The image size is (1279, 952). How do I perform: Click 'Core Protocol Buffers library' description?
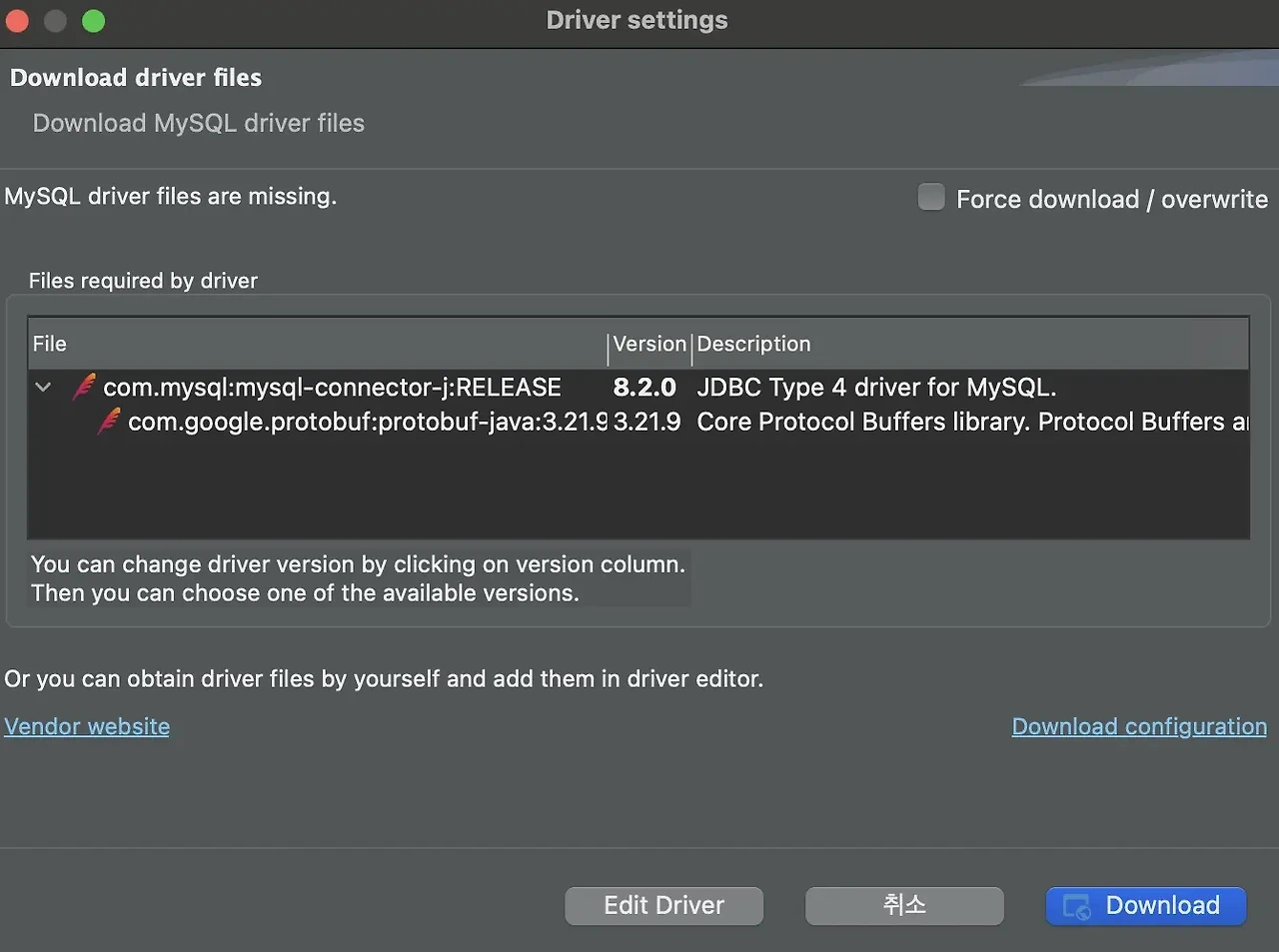pos(972,422)
